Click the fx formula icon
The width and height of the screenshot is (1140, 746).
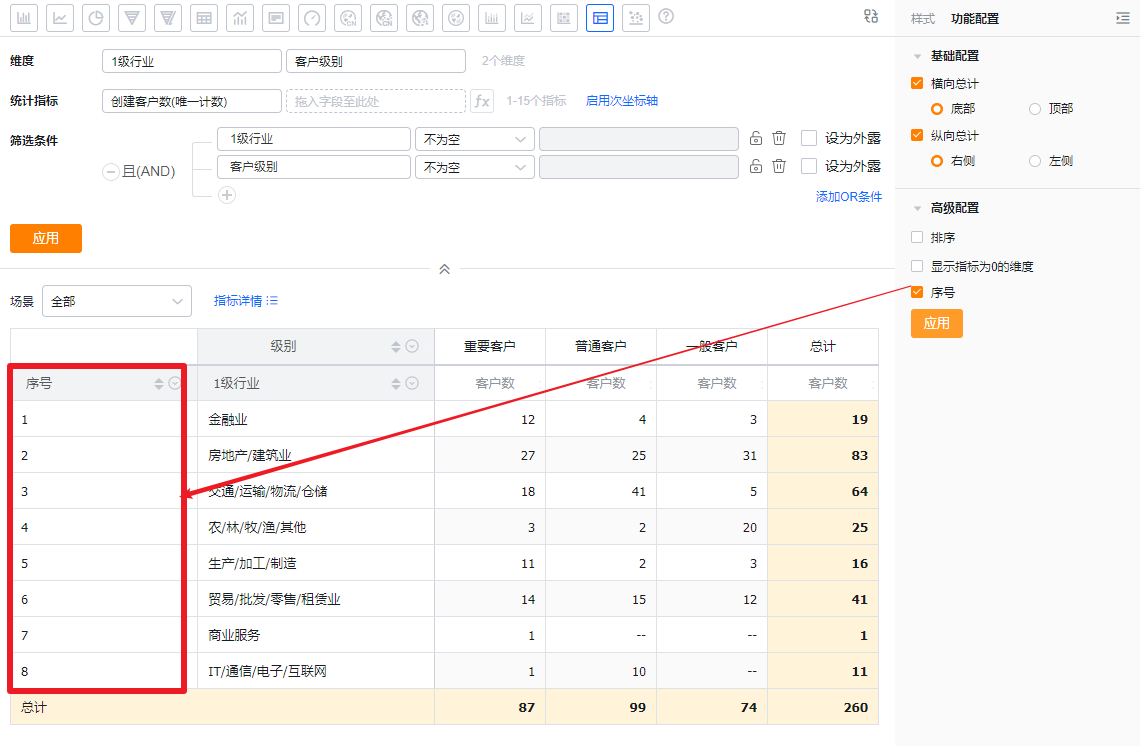coord(482,101)
